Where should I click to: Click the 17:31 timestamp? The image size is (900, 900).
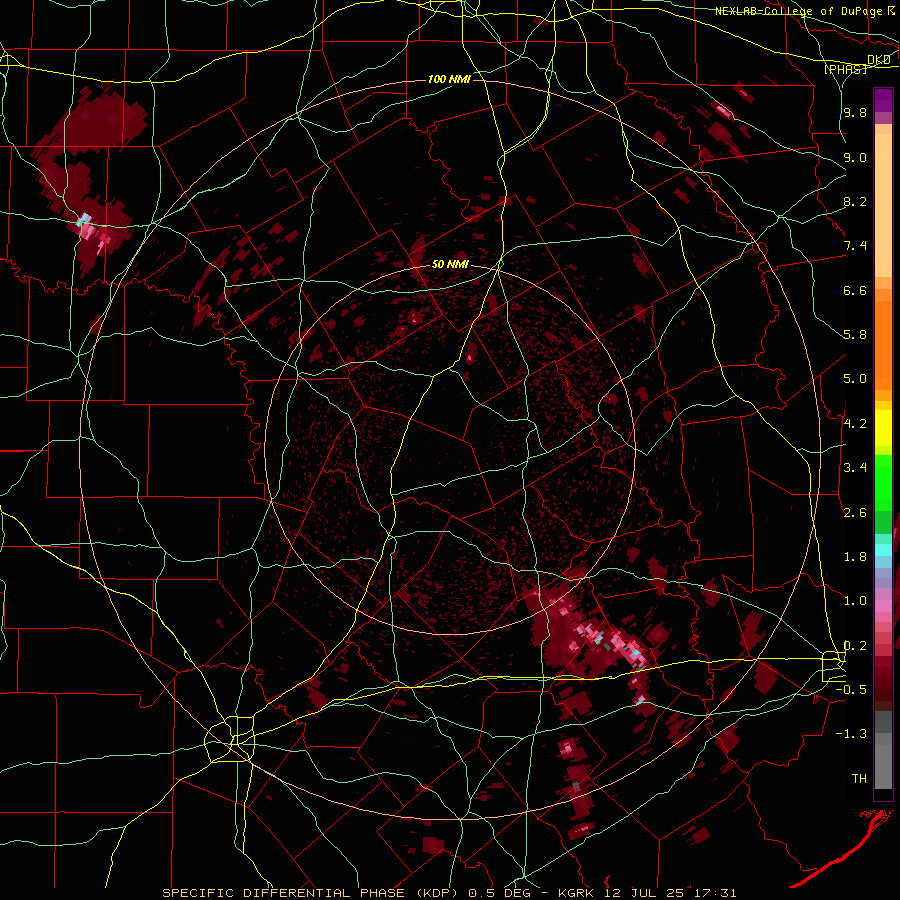point(717,893)
